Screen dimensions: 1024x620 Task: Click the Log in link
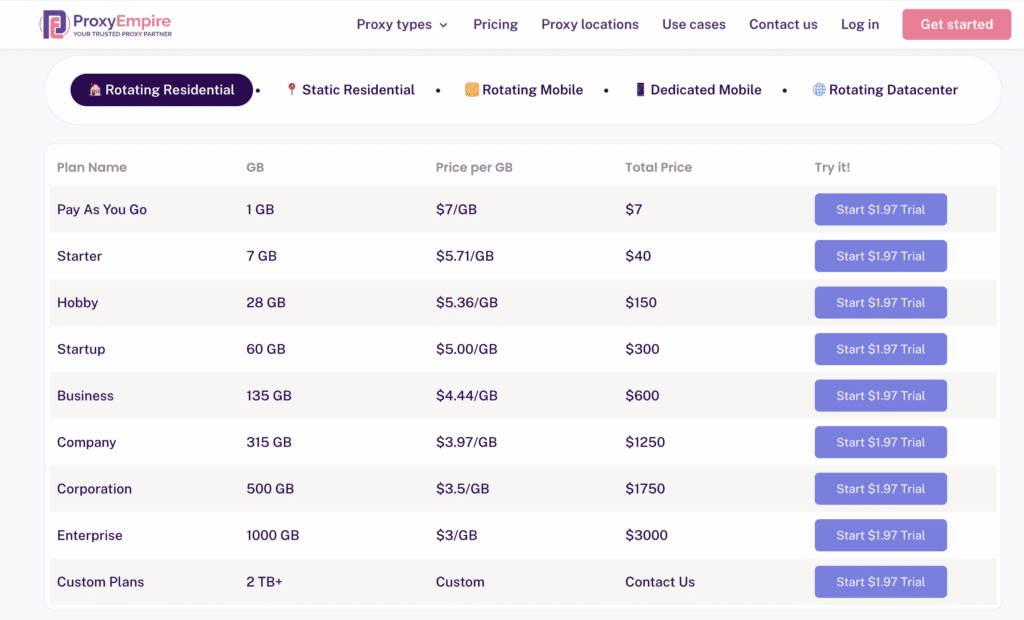tap(859, 24)
